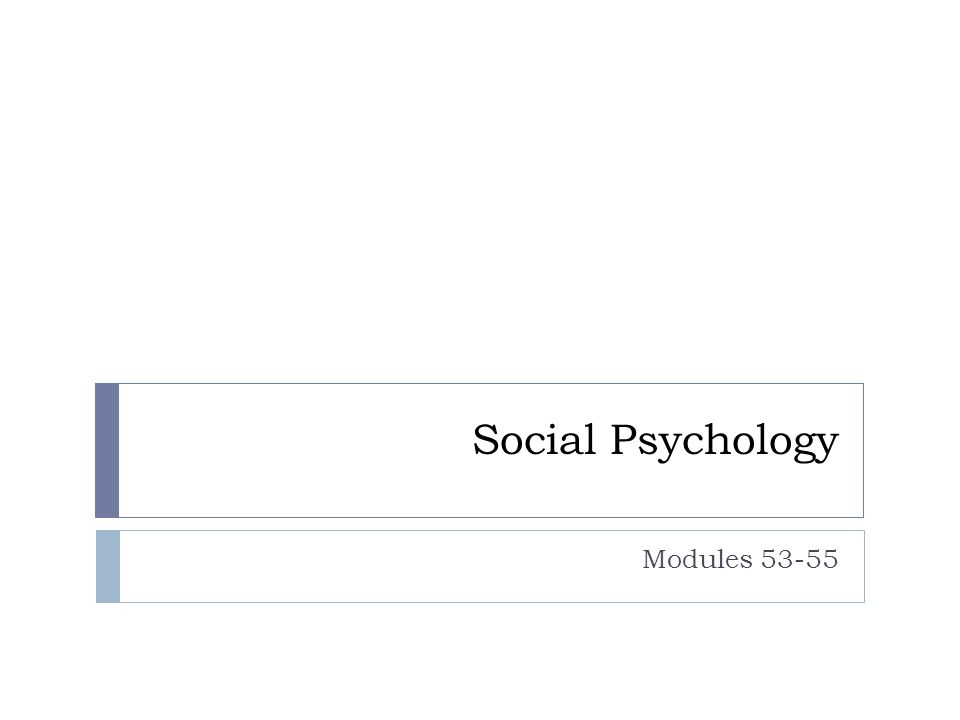Click the word "Modules" in the subtitle
Image resolution: width=960 pixels, height=720 pixels.
tap(697, 559)
